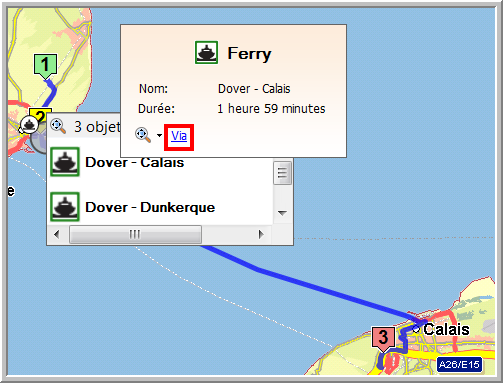Click the zoom magnifier icon in Ferry popup

(143, 135)
